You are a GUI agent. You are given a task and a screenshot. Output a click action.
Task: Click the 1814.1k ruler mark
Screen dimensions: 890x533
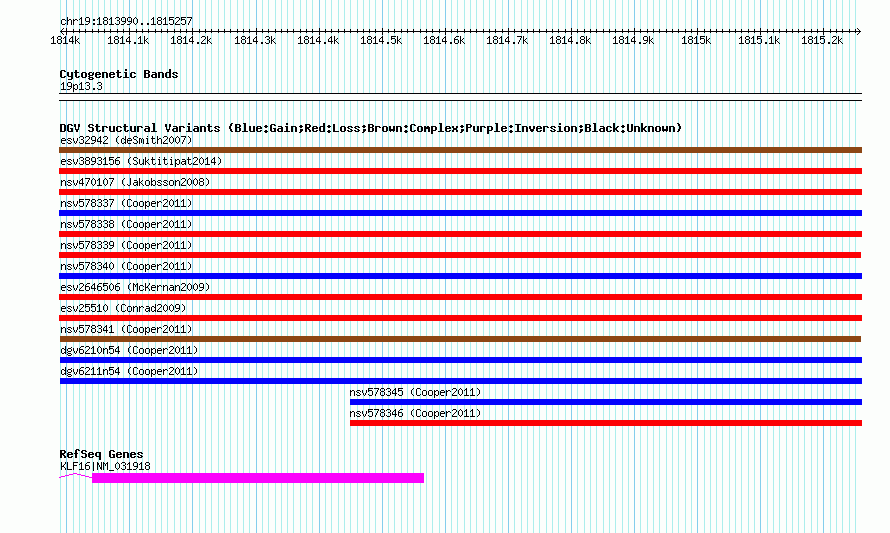(x=128, y=40)
